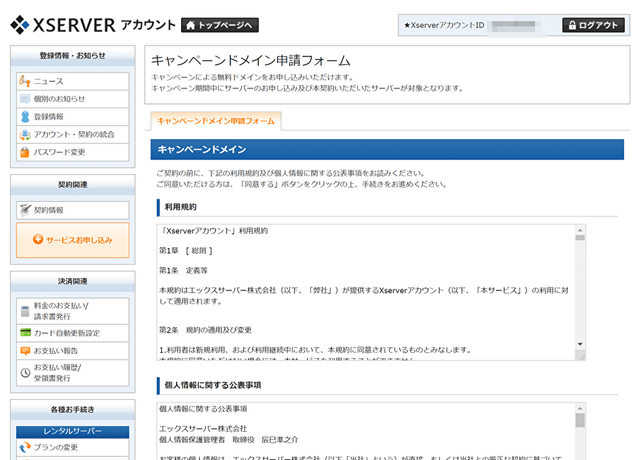Click the contract icon beside 契約情報
640x460 pixels.
(x=25, y=210)
